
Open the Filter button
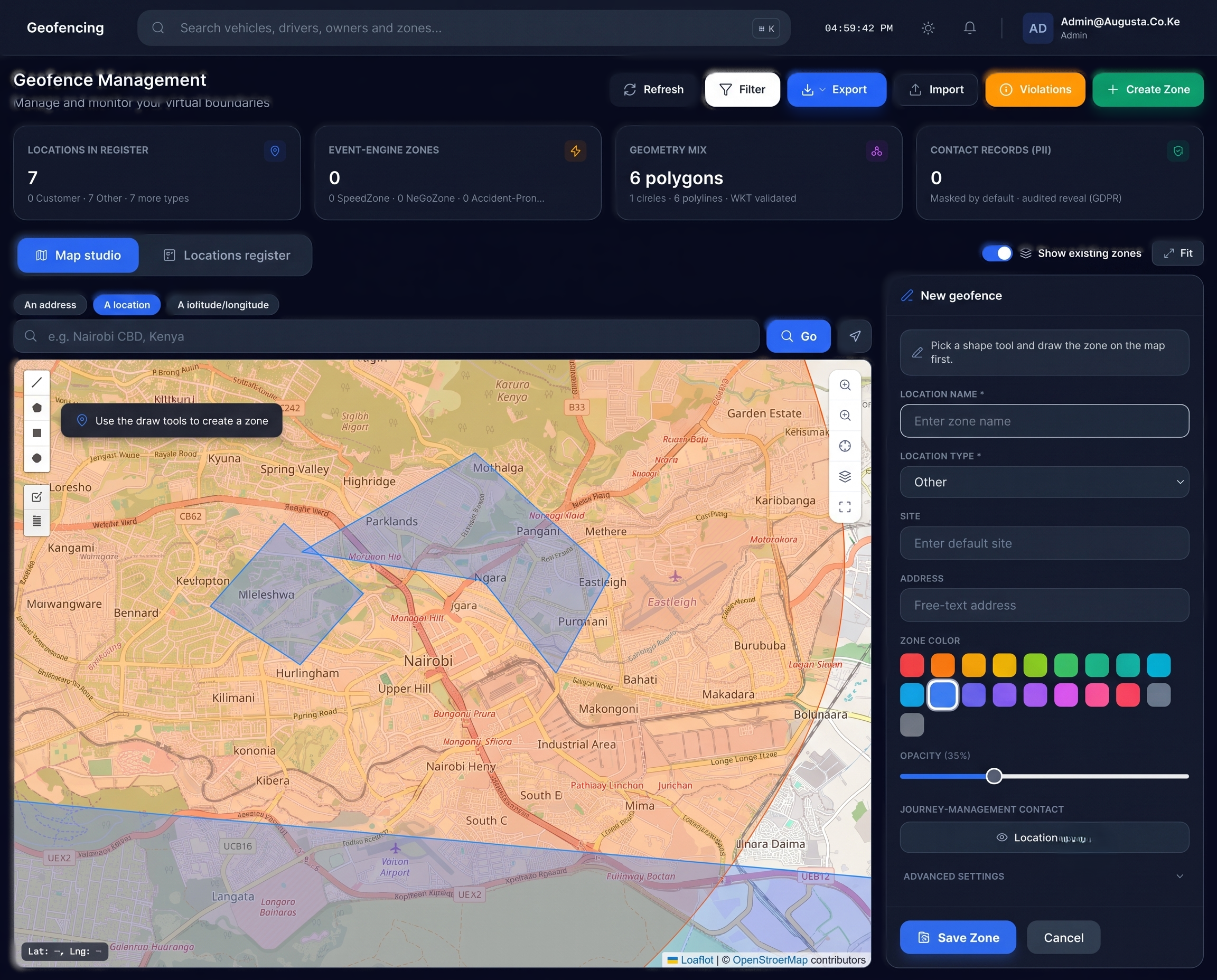[x=742, y=89]
